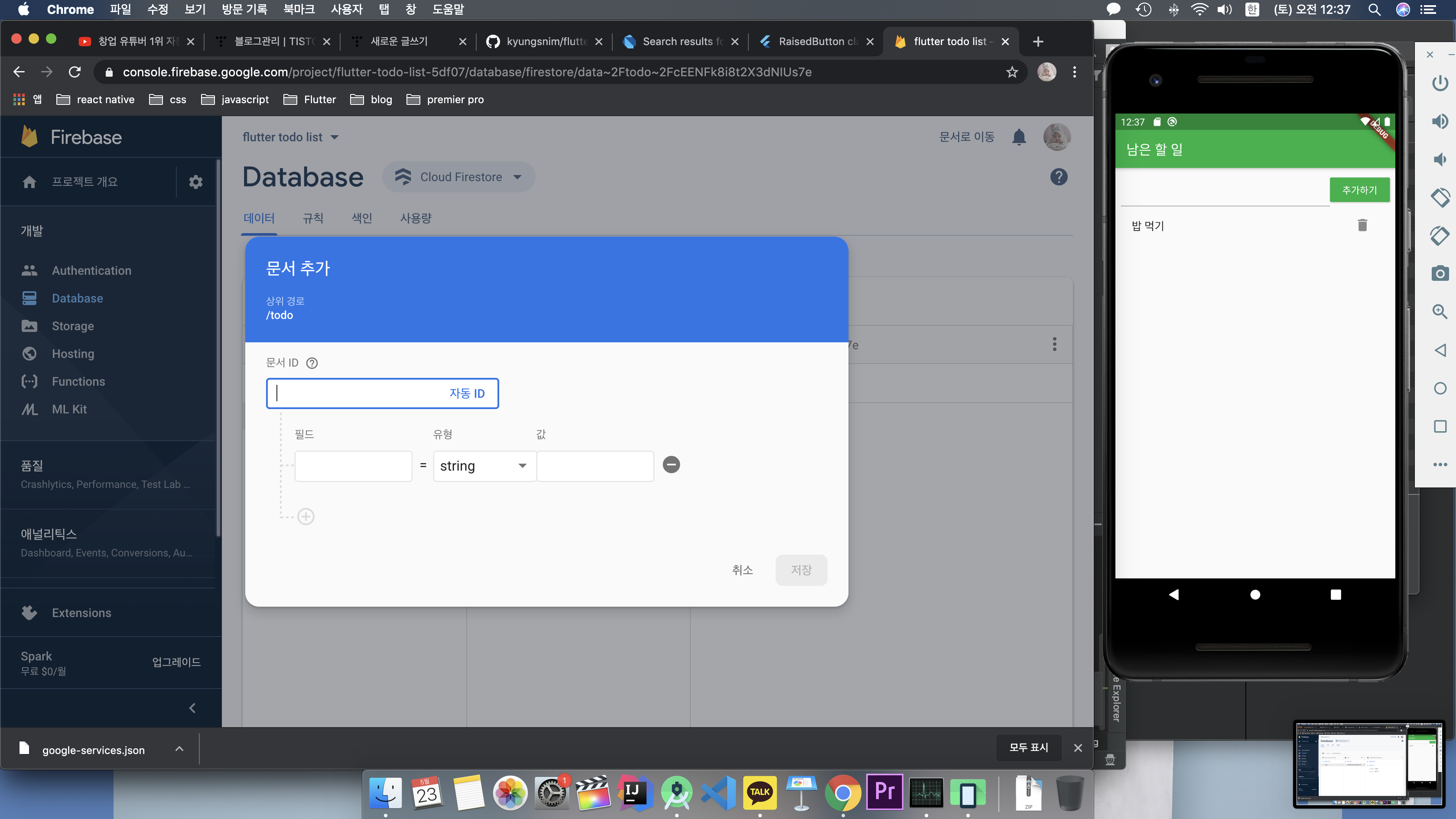Click the 추가하기 button in emulator
The height and width of the screenshot is (819, 1456).
pos(1359,190)
